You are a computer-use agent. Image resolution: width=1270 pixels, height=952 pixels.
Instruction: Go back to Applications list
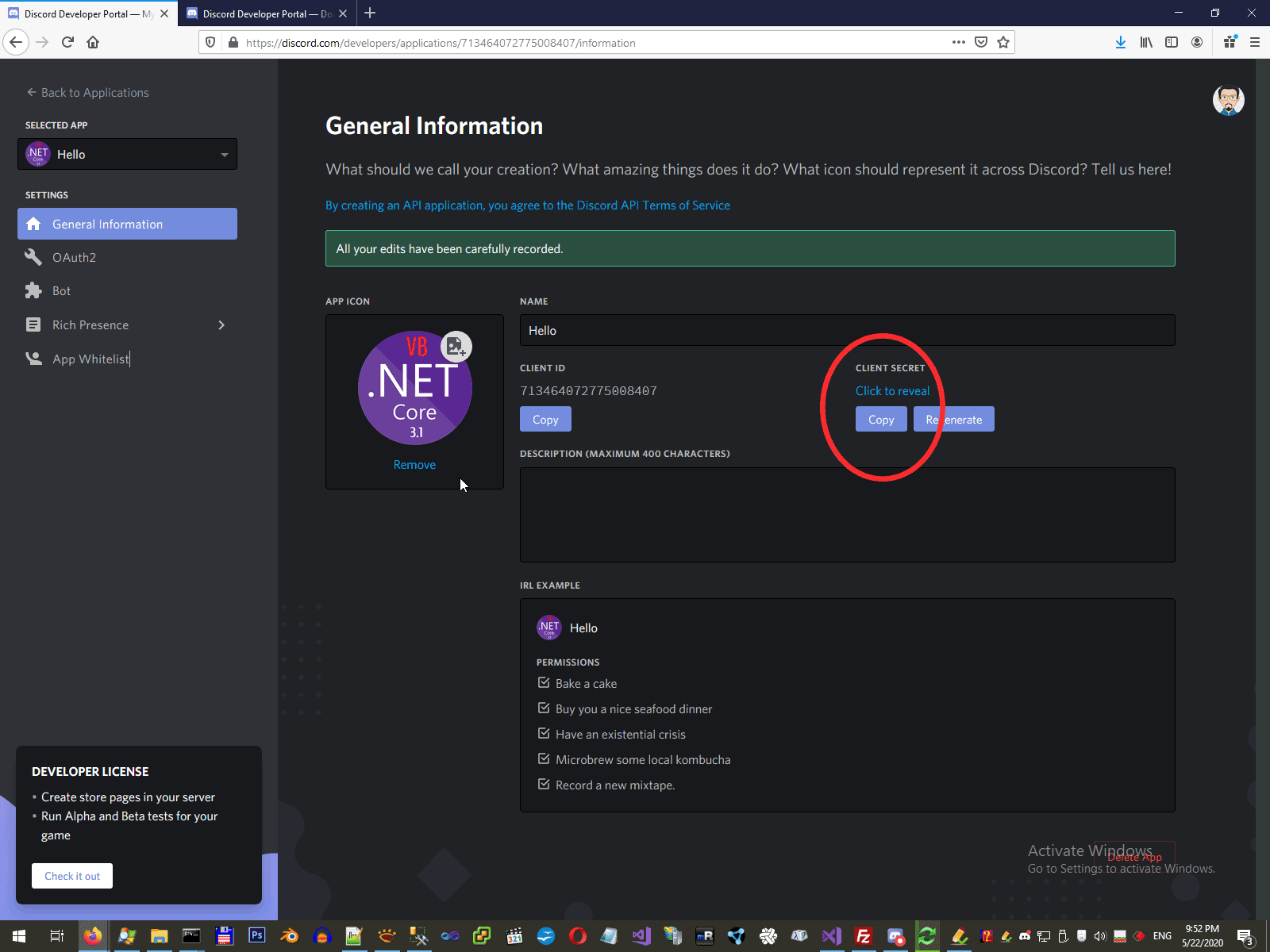(x=87, y=93)
